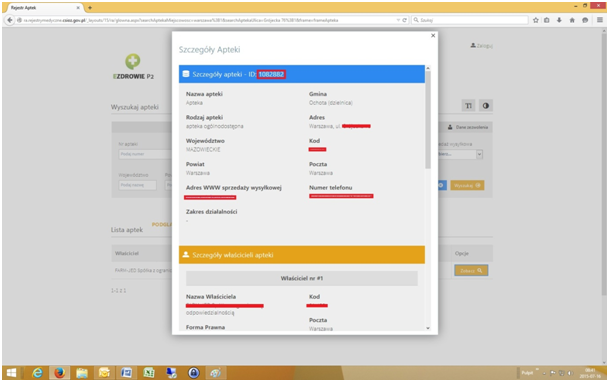Open the Firefox hamburger menu
This screenshot has height=382, width=609.
coord(600,20)
